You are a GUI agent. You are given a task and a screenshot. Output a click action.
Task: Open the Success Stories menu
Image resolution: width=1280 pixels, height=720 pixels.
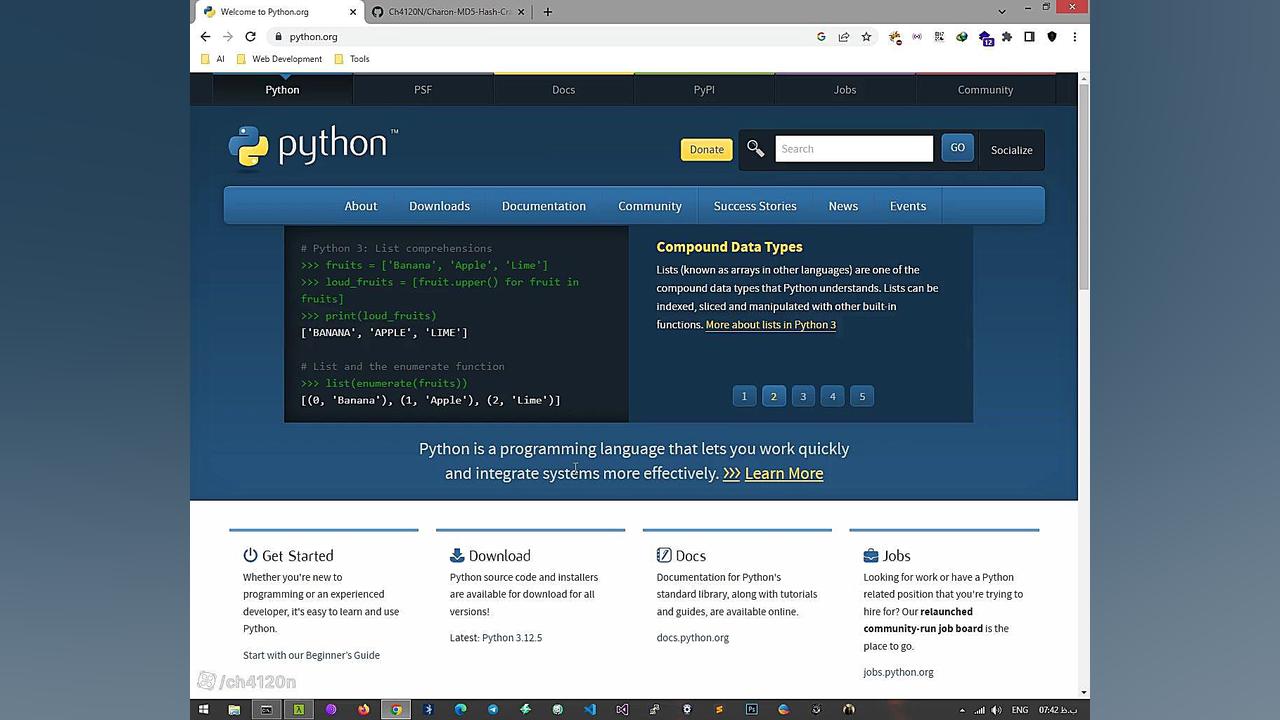755,206
